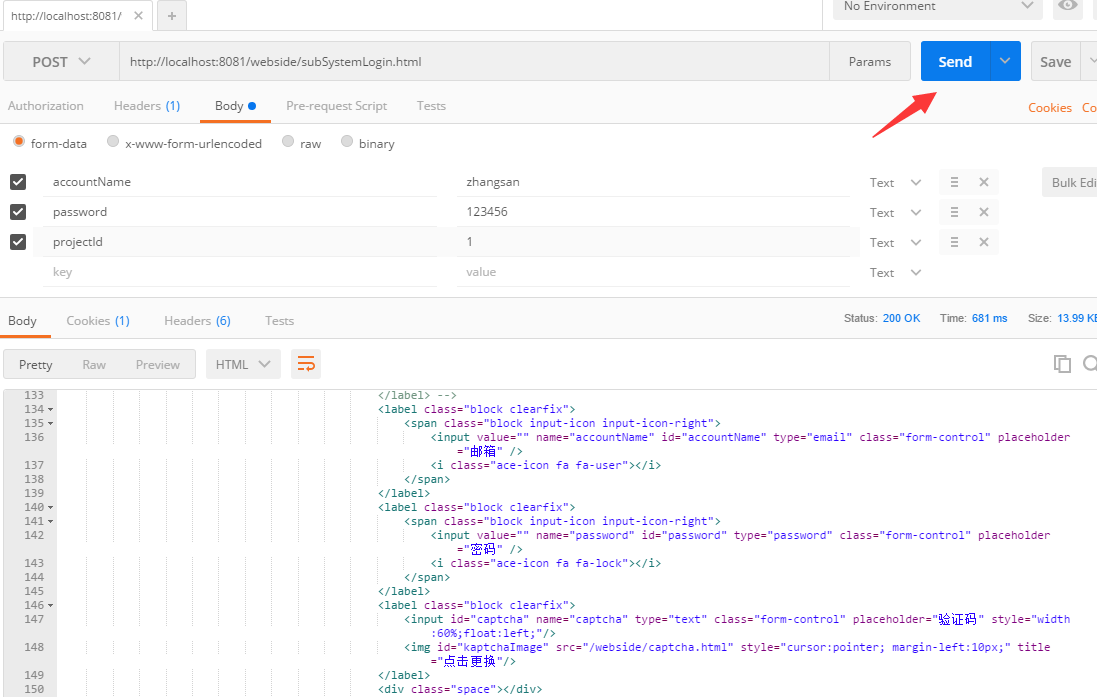This screenshot has width=1097, height=697.
Task: Click the 681 ms response time
Action: pos(989,318)
